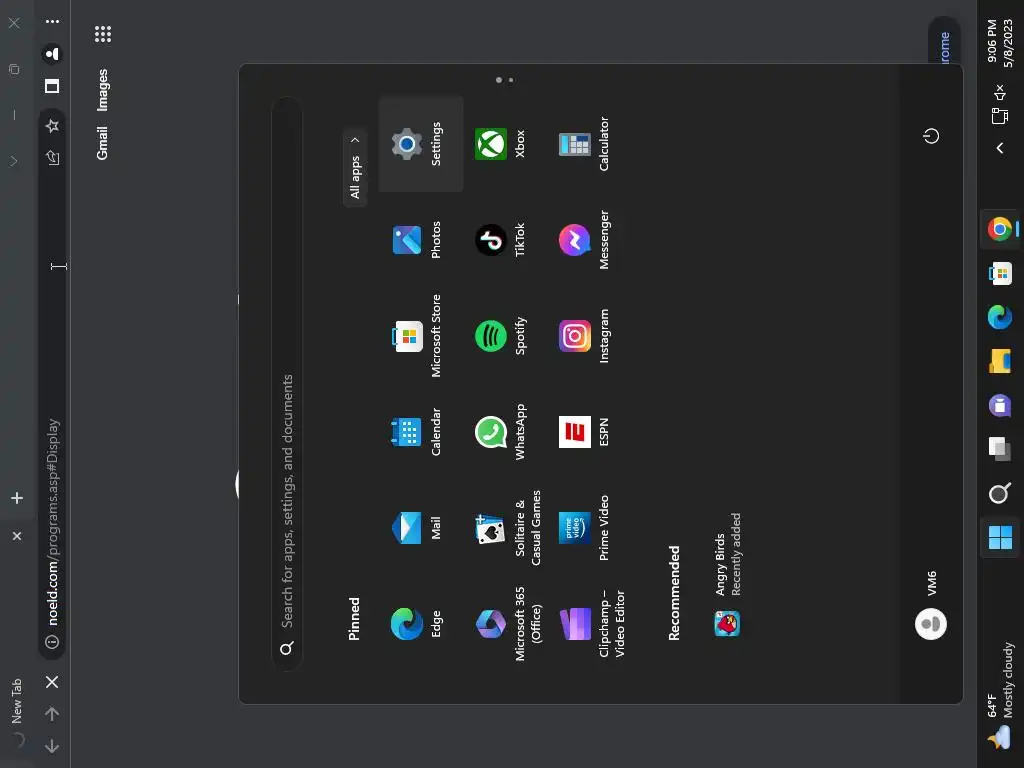Open the clock showing 9:06 PM
Viewport: 1024px width, 768px height.
point(1000,42)
